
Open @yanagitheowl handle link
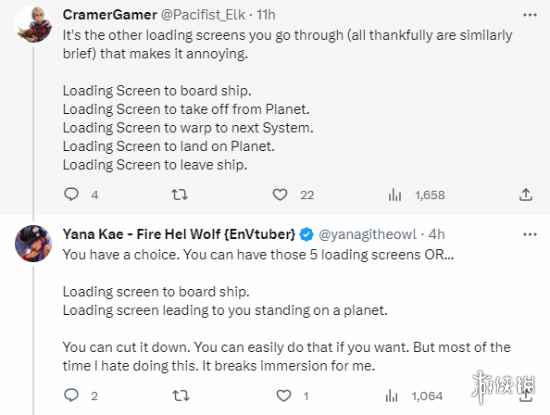coord(368,234)
